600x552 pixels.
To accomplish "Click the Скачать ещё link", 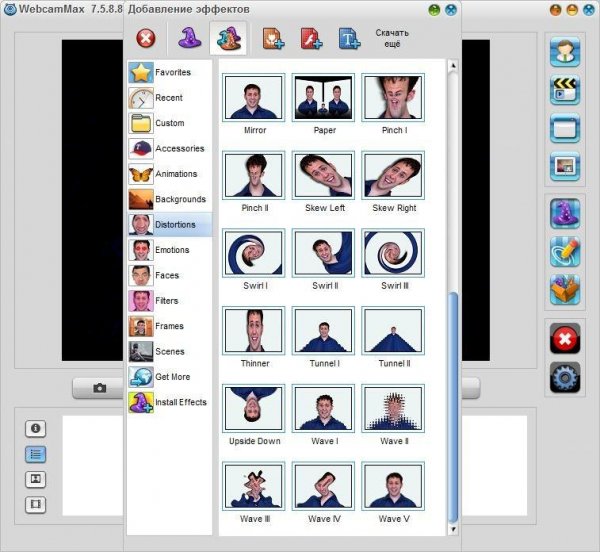I will tap(392, 38).
